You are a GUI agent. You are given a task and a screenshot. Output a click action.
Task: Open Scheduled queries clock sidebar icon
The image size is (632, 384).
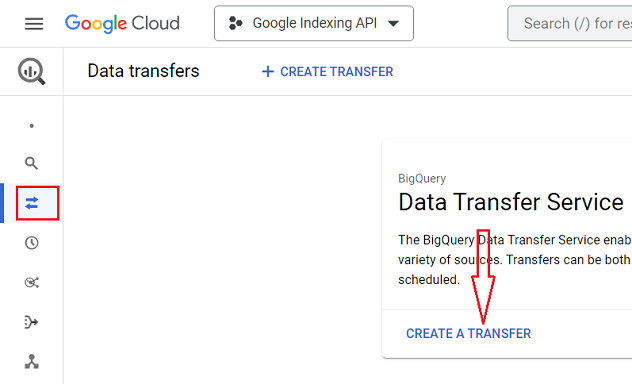point(31,243)
